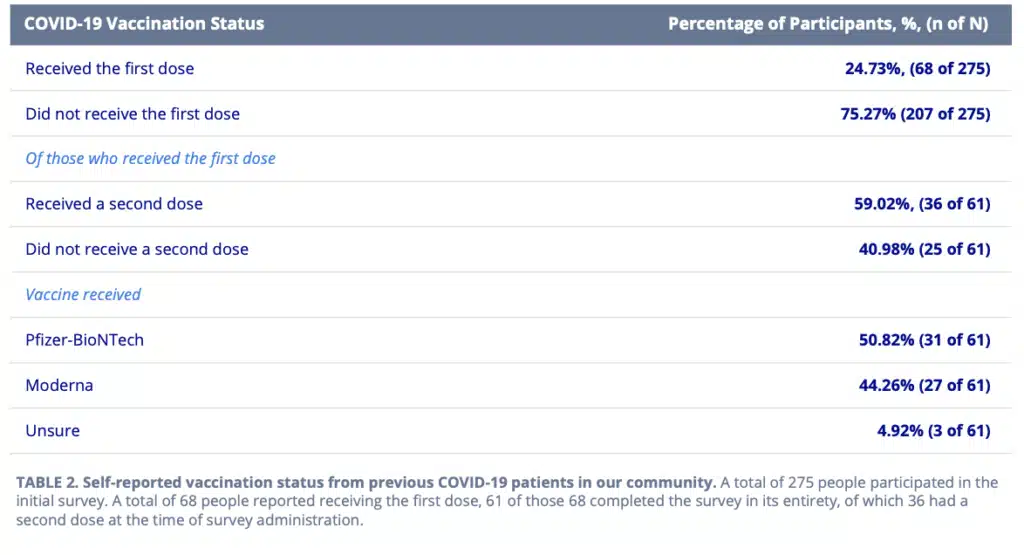Viewport: 1024px width, 555px height.
Task: Select the Received the first dose row label
Action: pyautogui.click(x=110, y=69)
